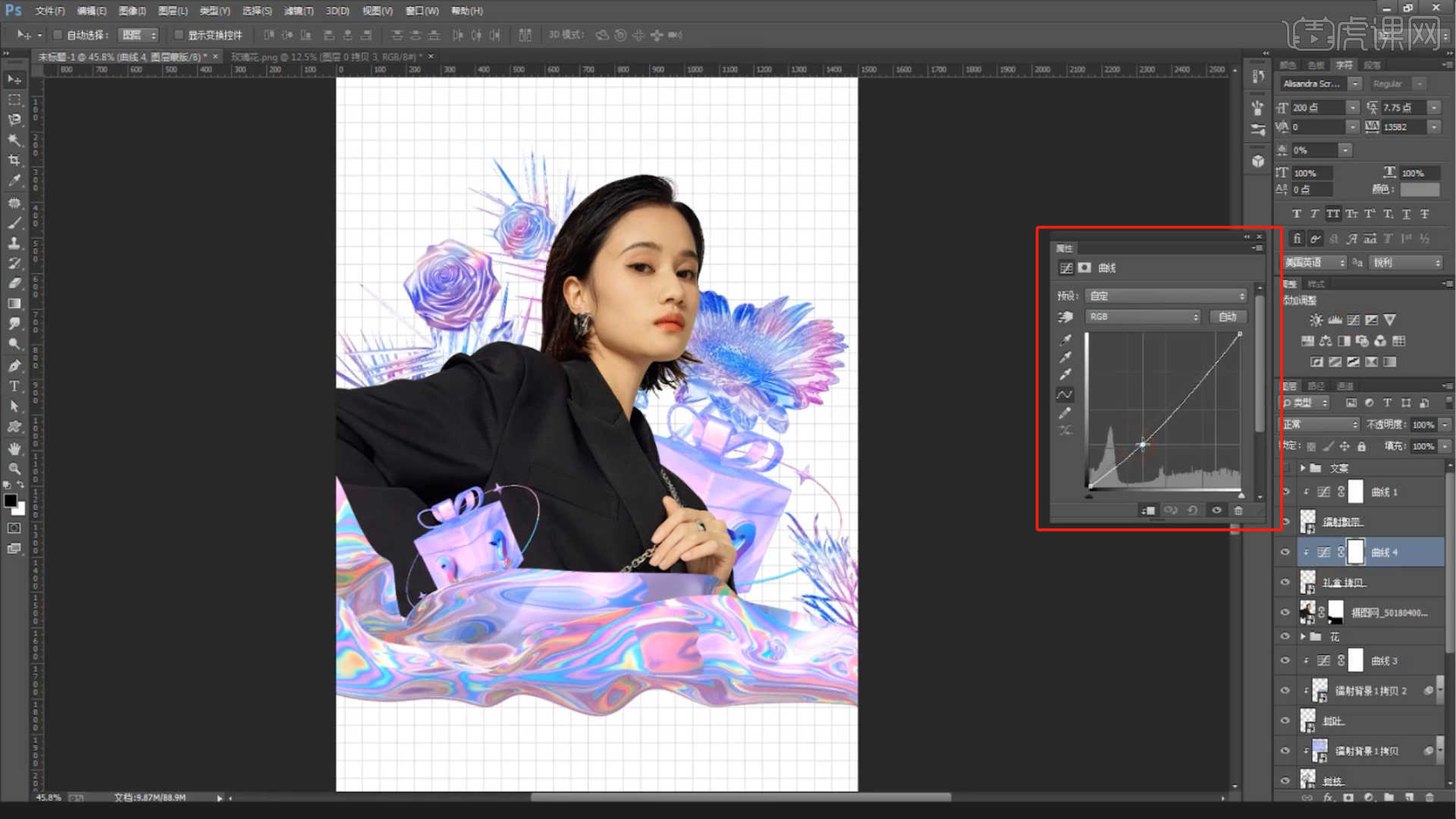
Task: Open the anti-aliasing 锐利 dropdown
Action: (x=1406, y=262)
